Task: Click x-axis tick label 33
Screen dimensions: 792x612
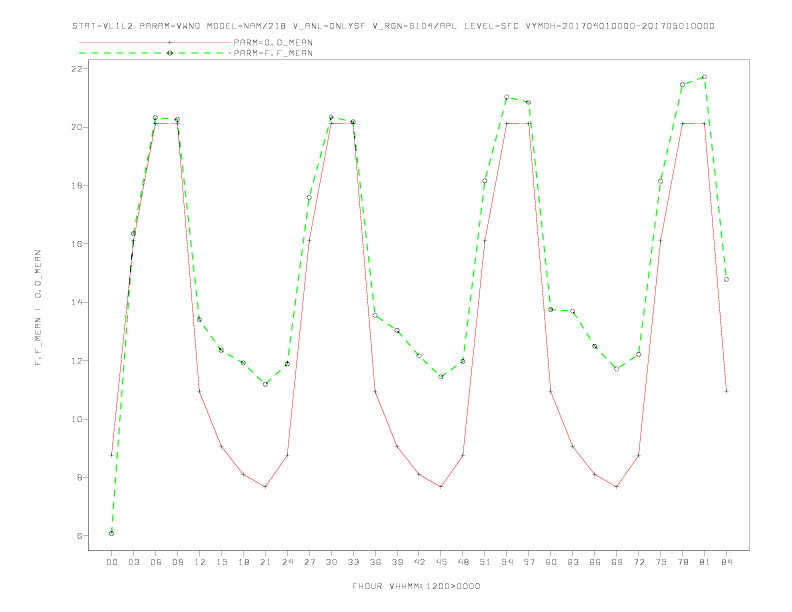Action: pyautogui.click(x=353, y=562)
